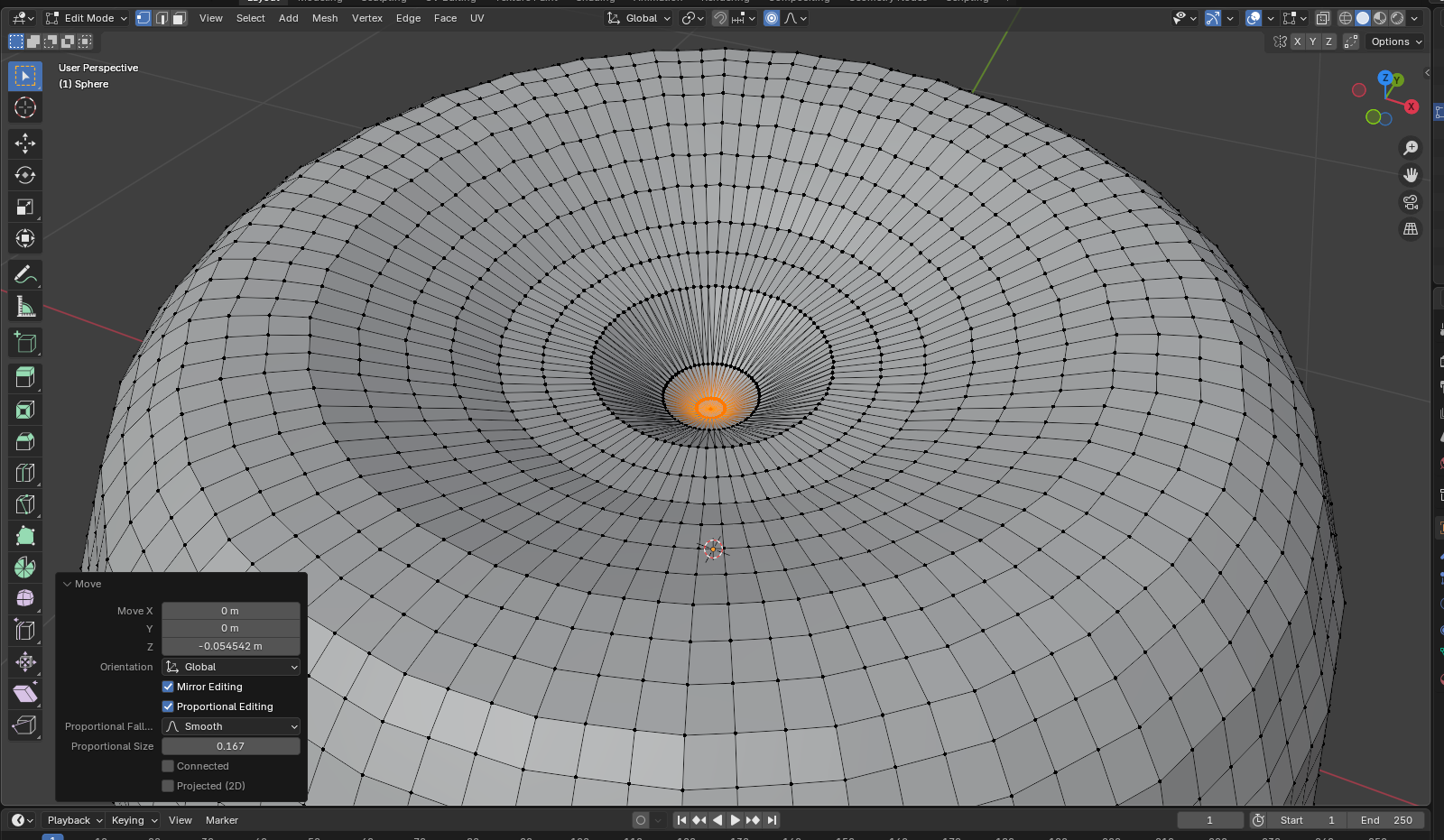This screenshot has width=1444, height=840.
Task: Enable vertex select mode
Action: pyautogui.click(x=143, y=18)
